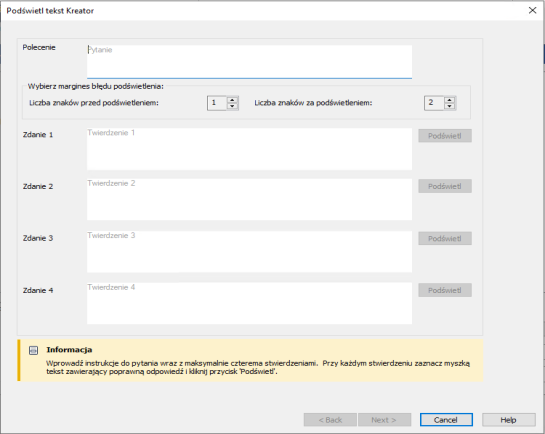
Task: Select the Twierdzenie 2 text area
Action: [x=249, y=199]
